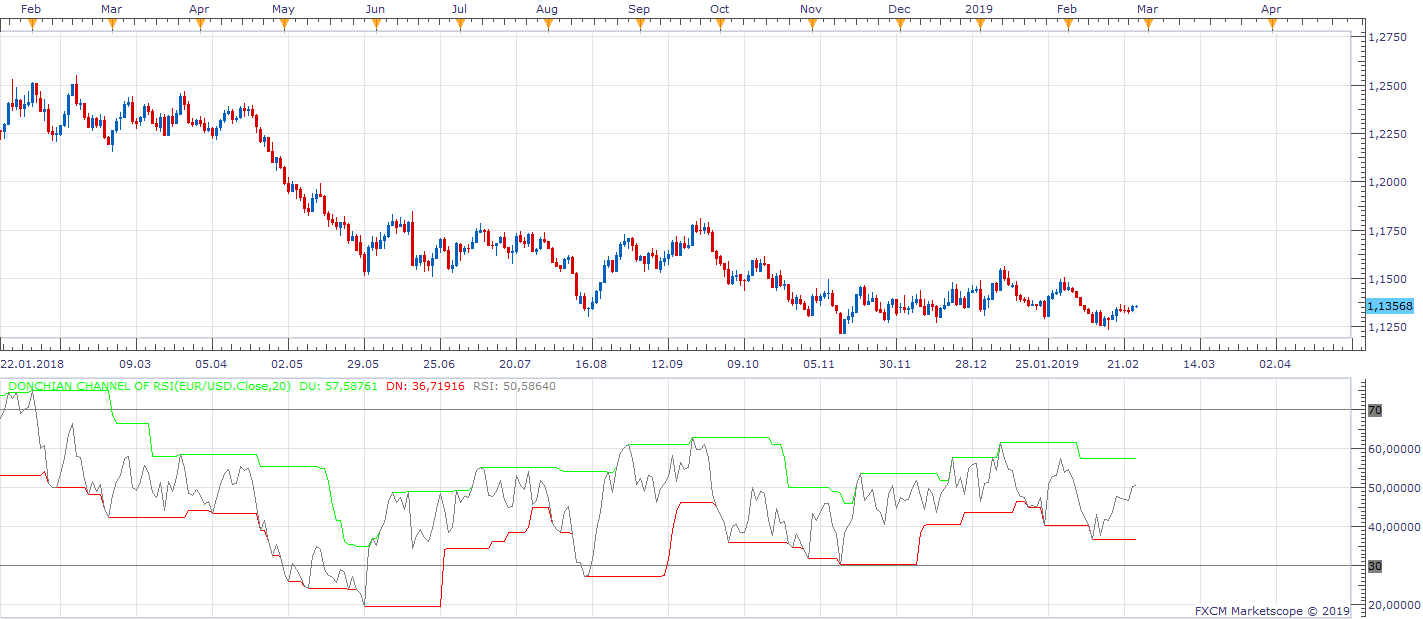
Task: Click the orange marker under Nov
Action: 811,25
